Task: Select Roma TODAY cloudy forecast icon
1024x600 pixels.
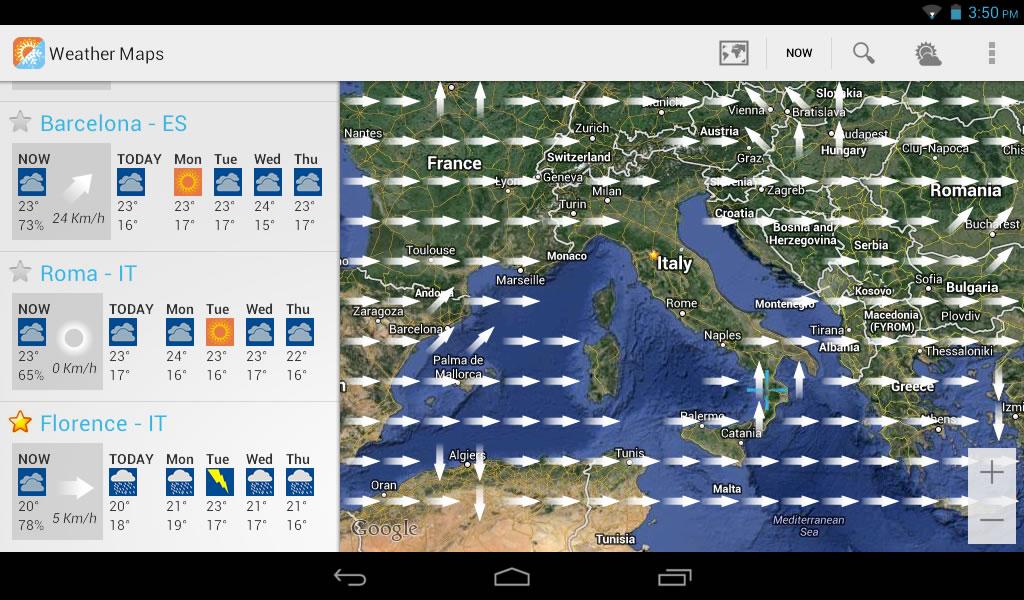Action: coord(123,332)
